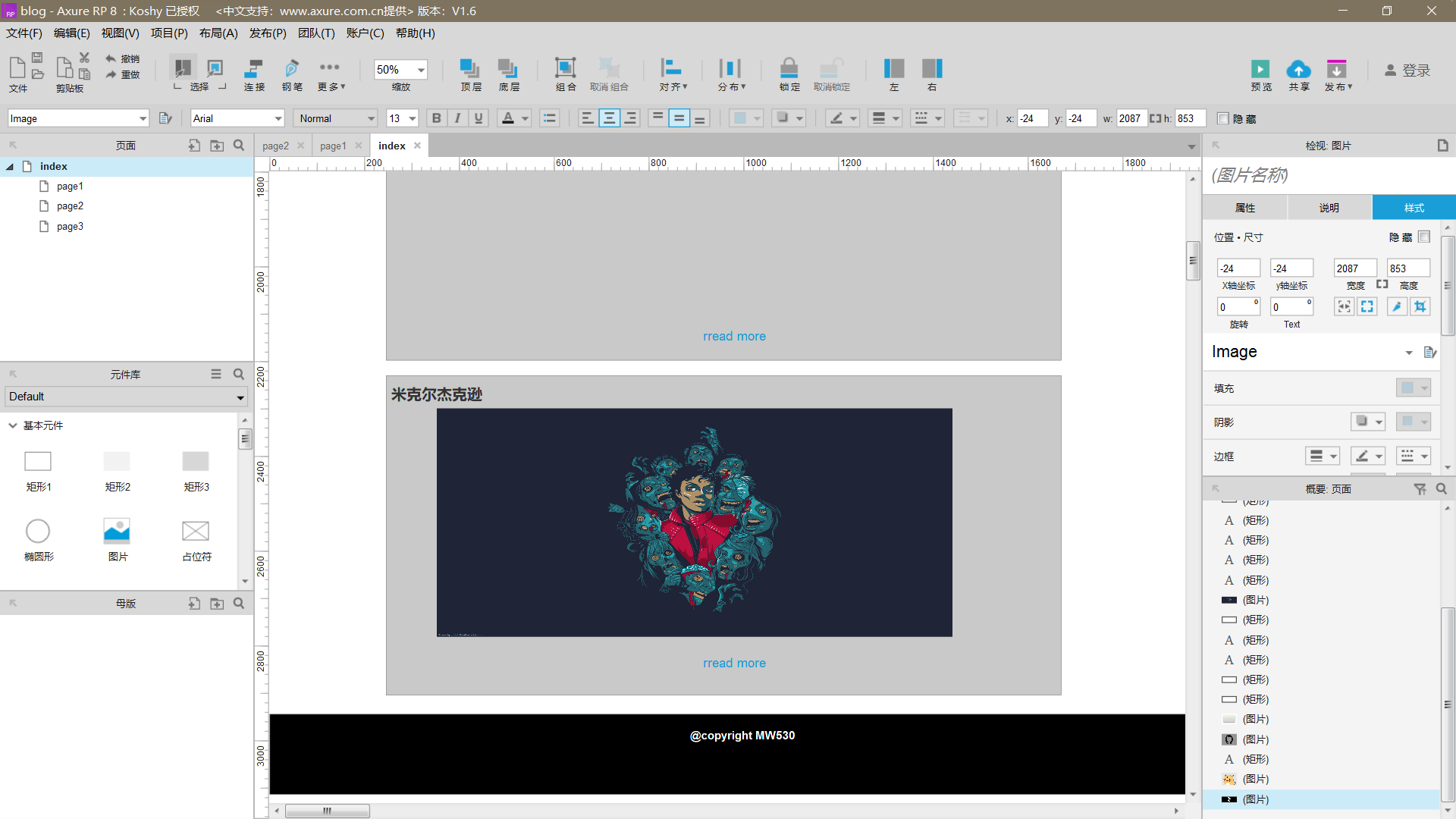Select the contained selection mode icon

pos(215,68)
